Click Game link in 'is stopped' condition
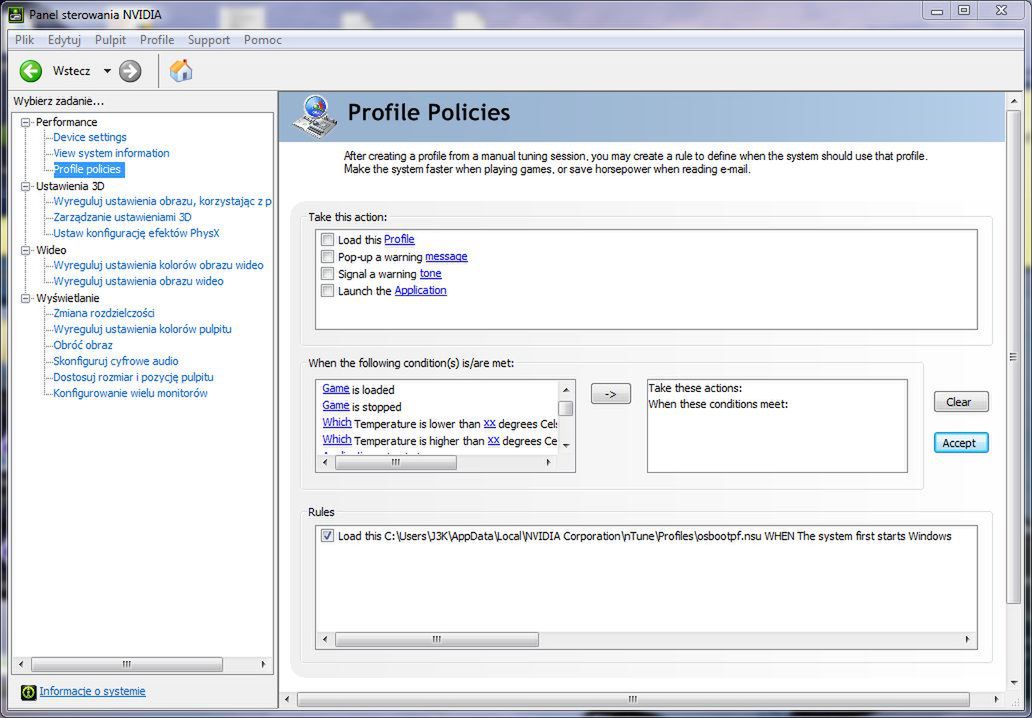 tap(336, 406)
